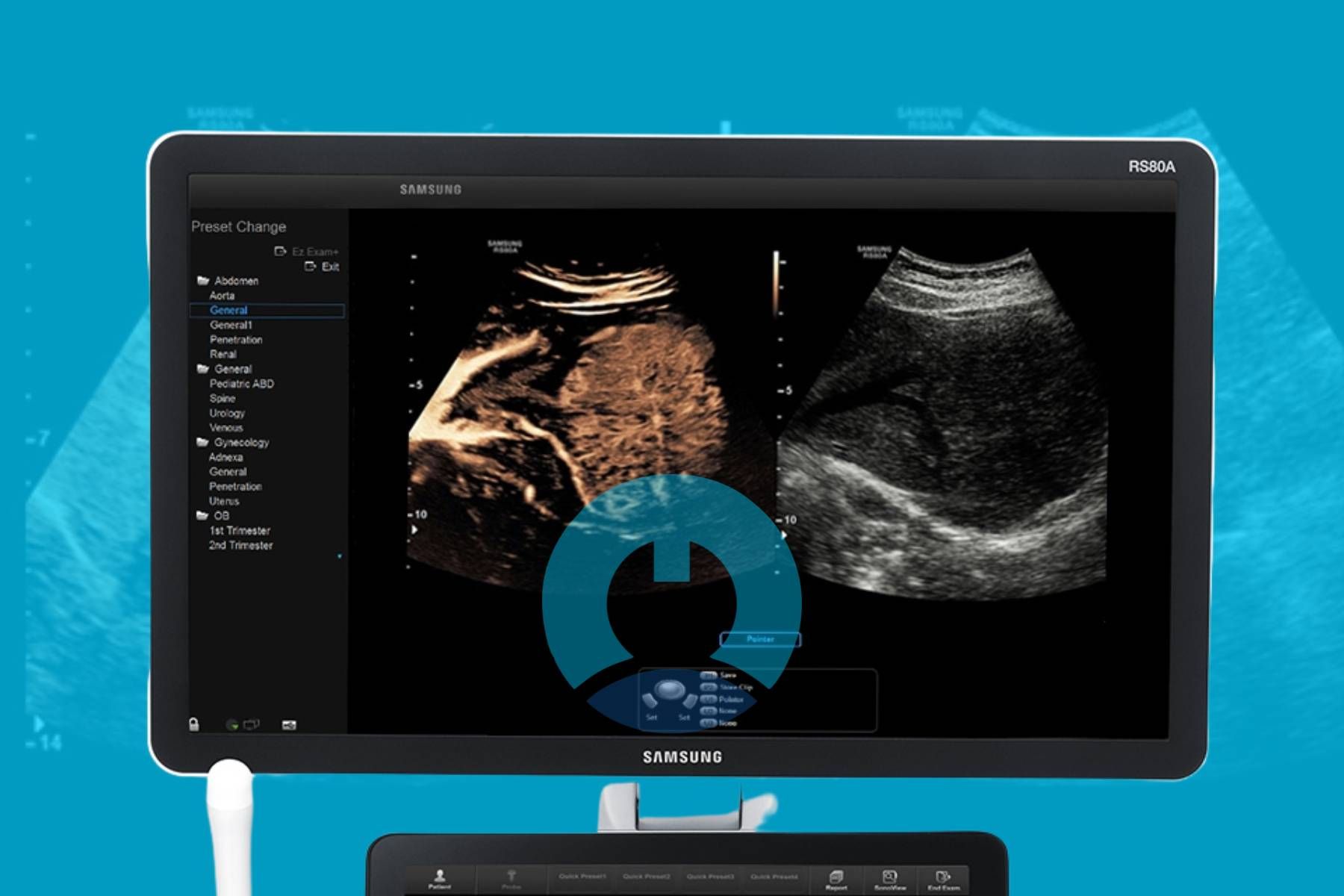Select the Venous preset

pos(226,428)
